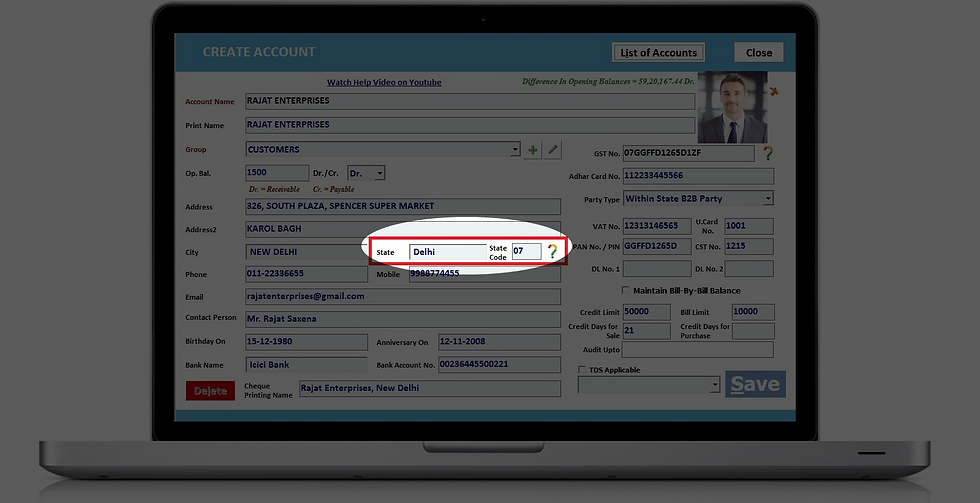Open the List of Accounts
The width and height of the screenshot is (980, 503).
[658, 53]
